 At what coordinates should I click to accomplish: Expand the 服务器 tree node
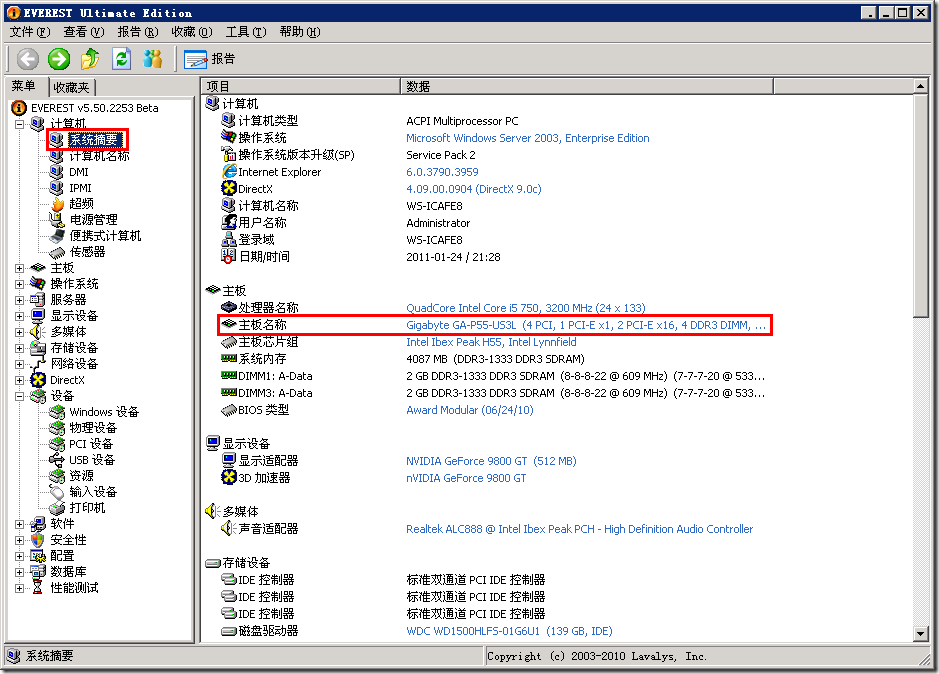tap(20, 300)
